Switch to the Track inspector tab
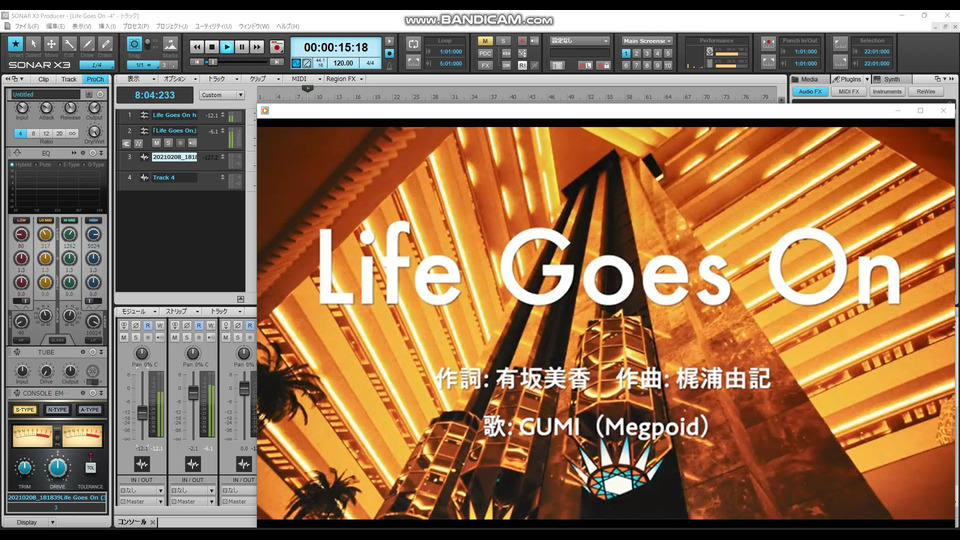This screenshot has width=960, height=540. (69, 80)
